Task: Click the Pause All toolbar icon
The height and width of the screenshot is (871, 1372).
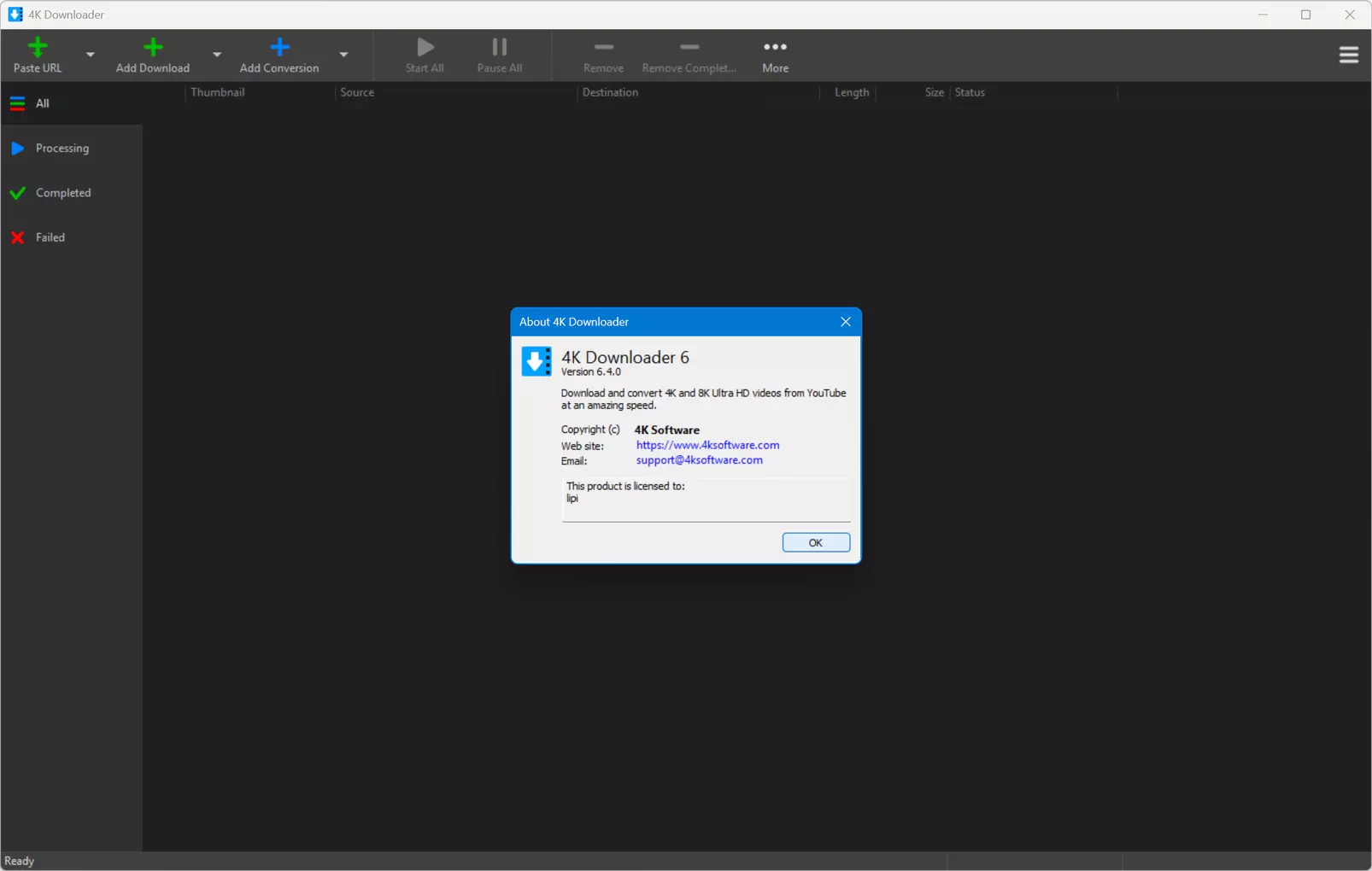Action: point(500,47)
